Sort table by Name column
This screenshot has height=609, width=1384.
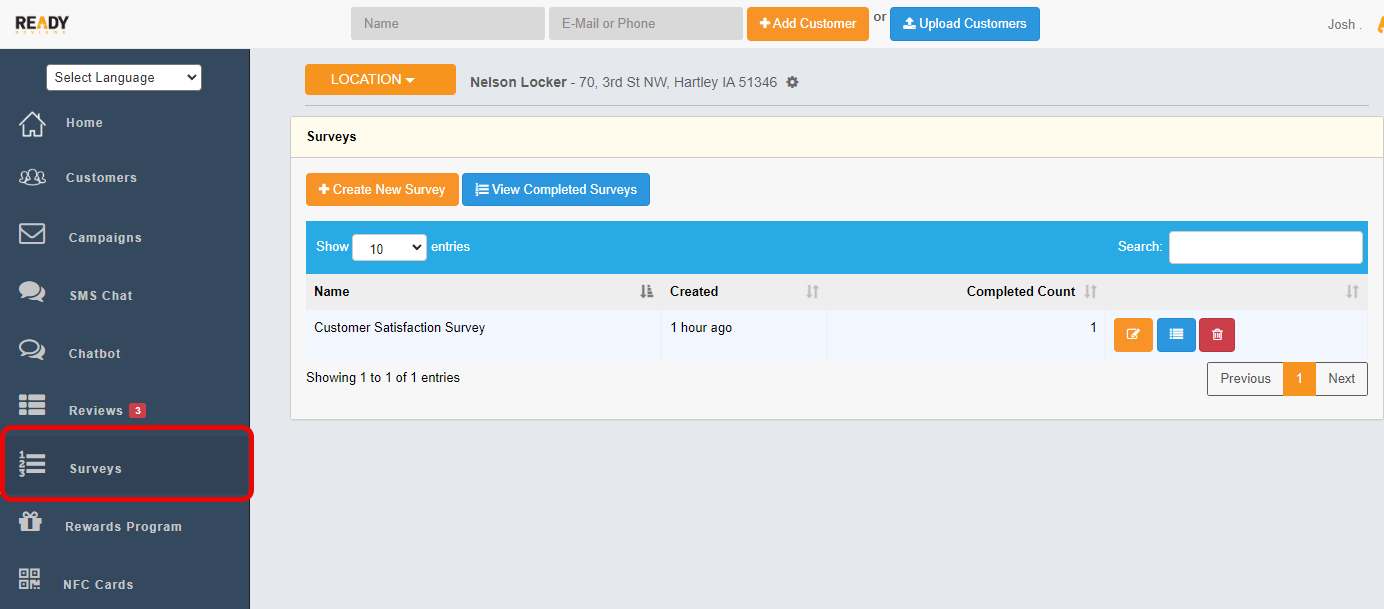[x=482, y=292]
